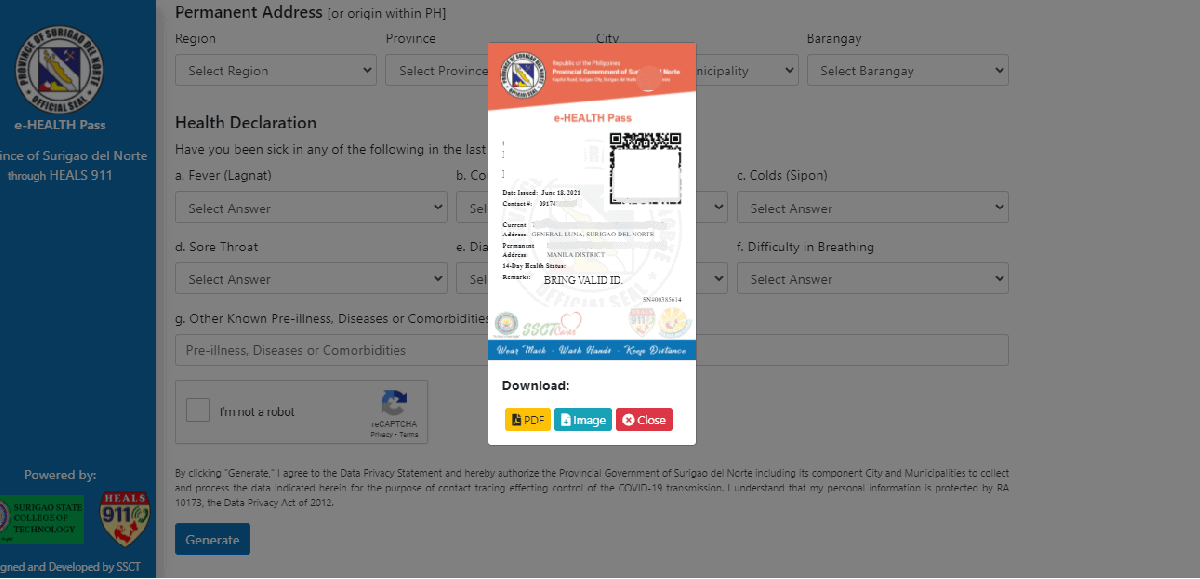Open the Difficulty in Breathing dropdown
The height and width of the screenshot is (579, 1200).
click(872, 279)
